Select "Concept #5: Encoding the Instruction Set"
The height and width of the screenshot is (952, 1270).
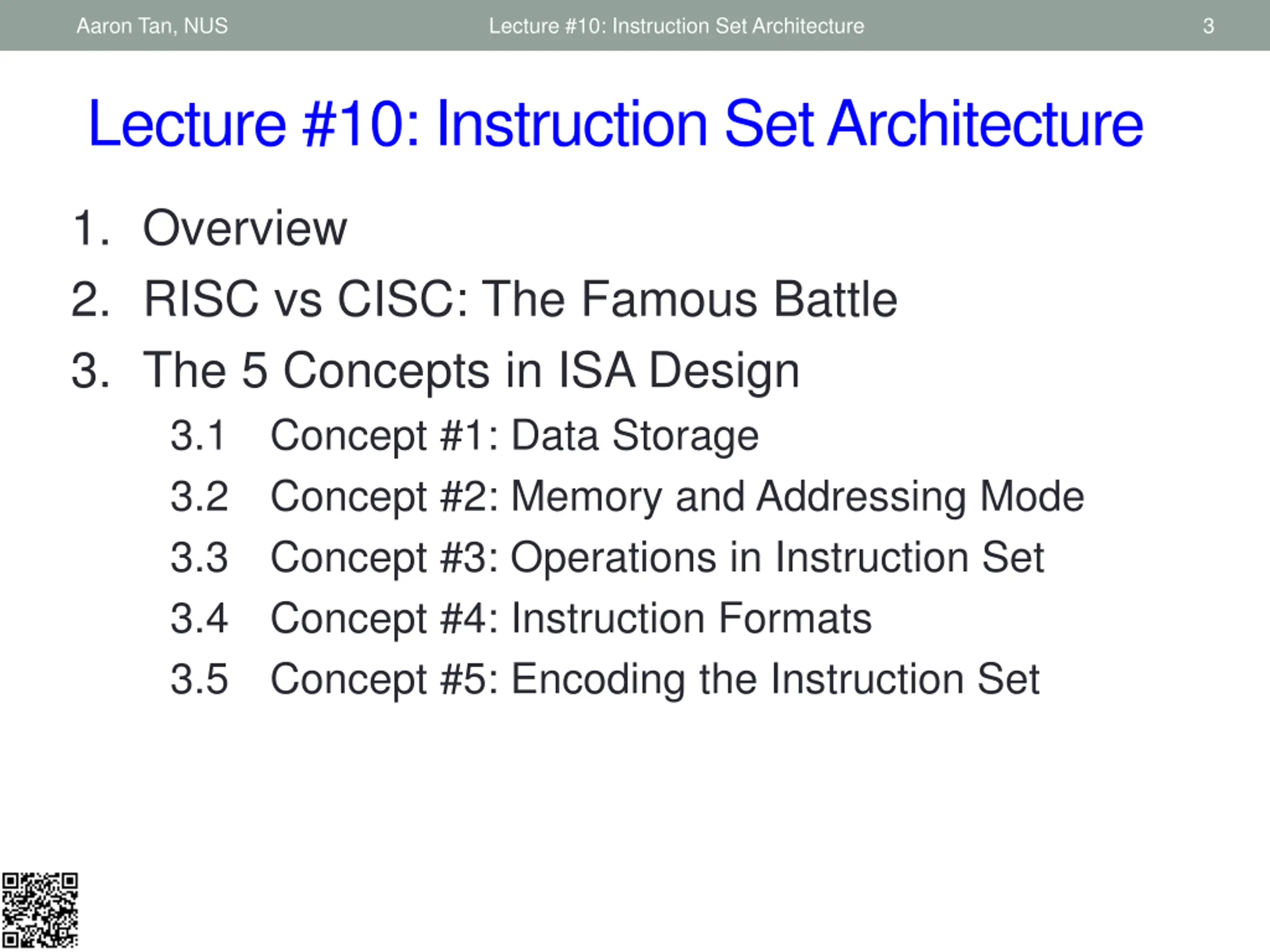(655, 680)
